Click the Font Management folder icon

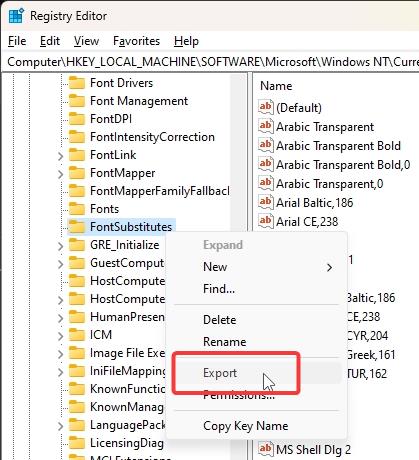click(77, 101)
